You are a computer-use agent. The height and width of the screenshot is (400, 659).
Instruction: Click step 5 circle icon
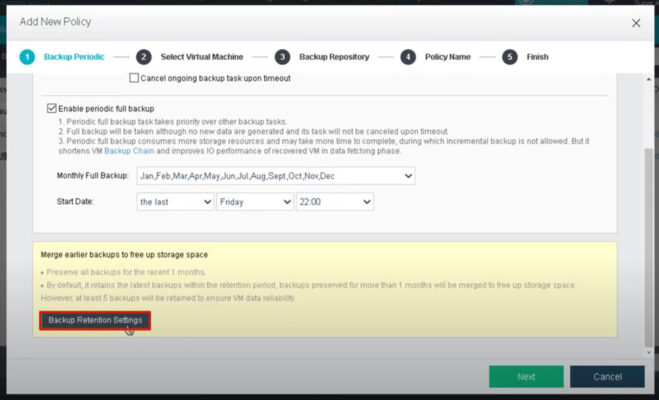pos(510,57)
